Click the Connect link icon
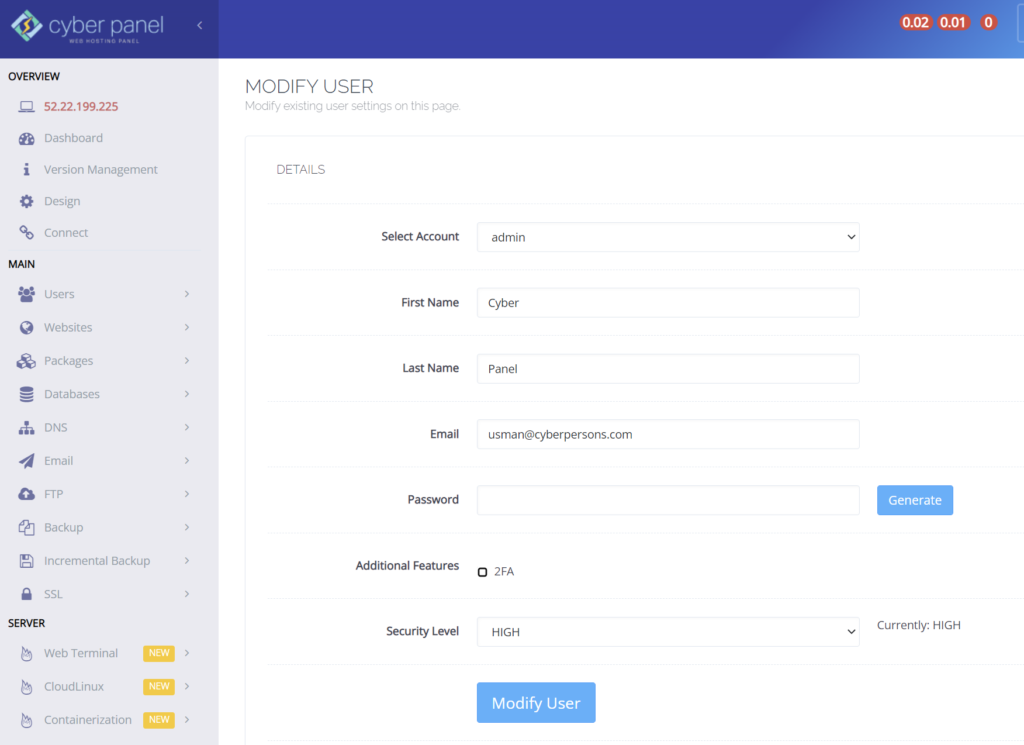The image size is (1024, 745). (26, 232)
